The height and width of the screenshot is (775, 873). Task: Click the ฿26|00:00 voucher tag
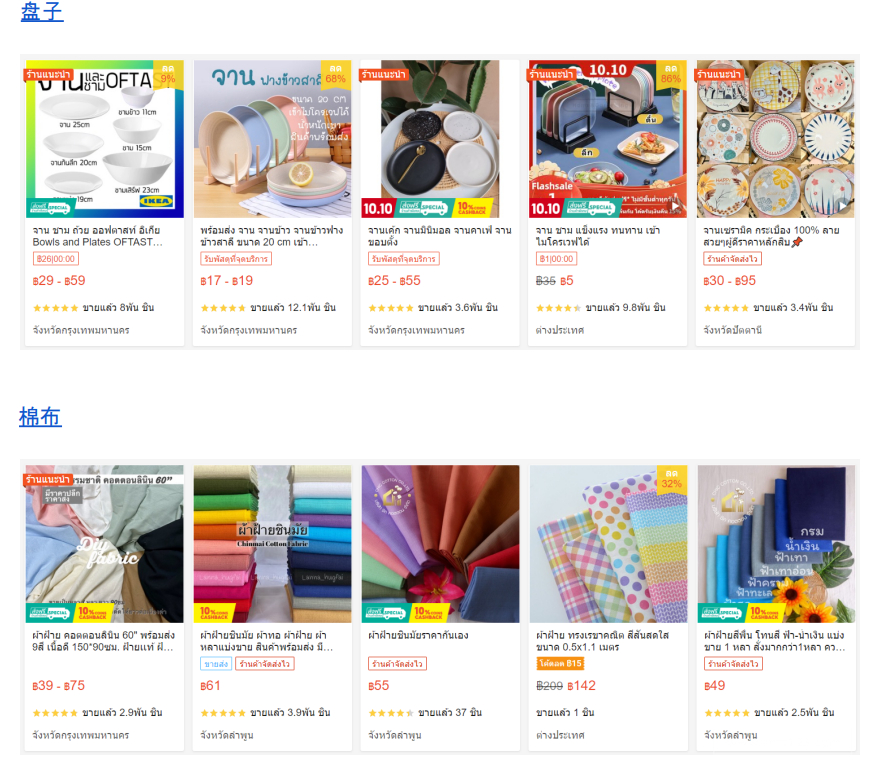(56, 259)
